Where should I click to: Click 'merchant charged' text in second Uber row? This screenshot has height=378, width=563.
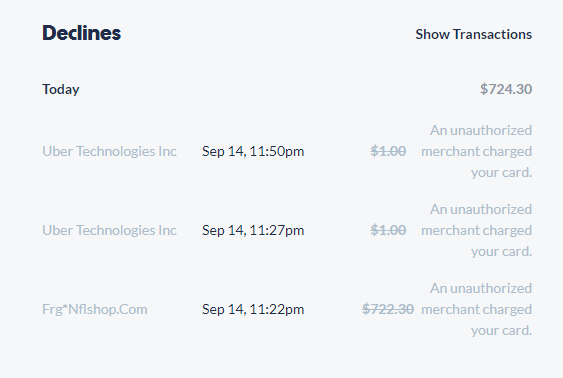[x=476, y=230]
